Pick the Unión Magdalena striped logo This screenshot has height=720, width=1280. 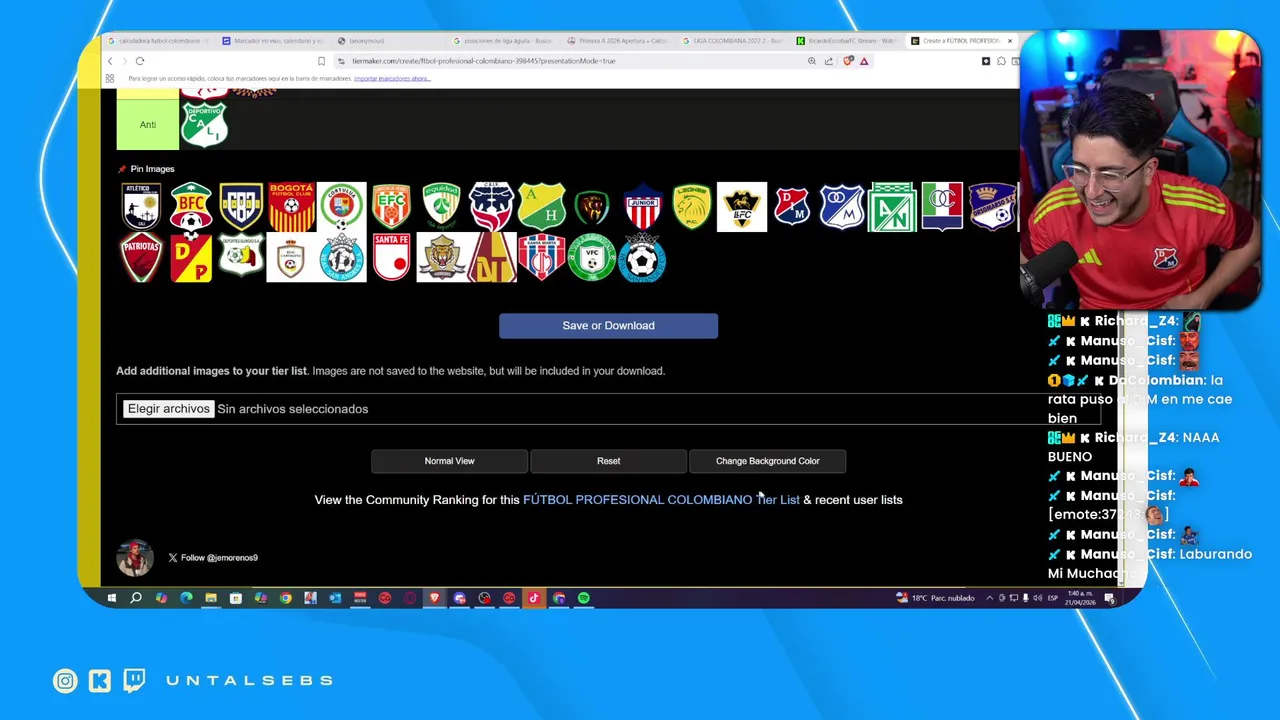541,257
